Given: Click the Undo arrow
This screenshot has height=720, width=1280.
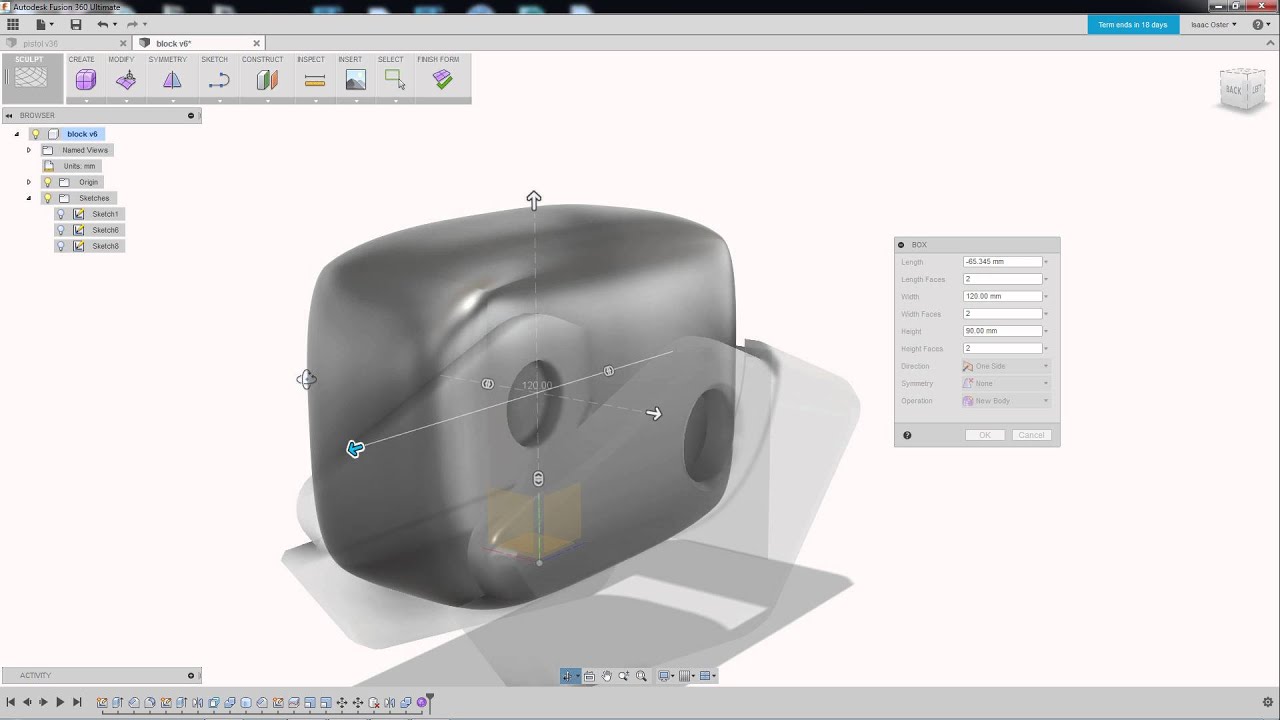Looking at the screenshot, I should click(x=102, y=24).
